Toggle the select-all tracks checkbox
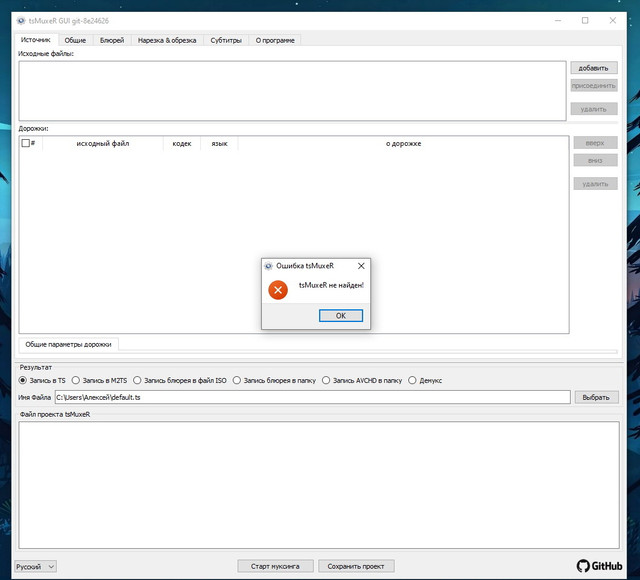 [x=25, y=143]
